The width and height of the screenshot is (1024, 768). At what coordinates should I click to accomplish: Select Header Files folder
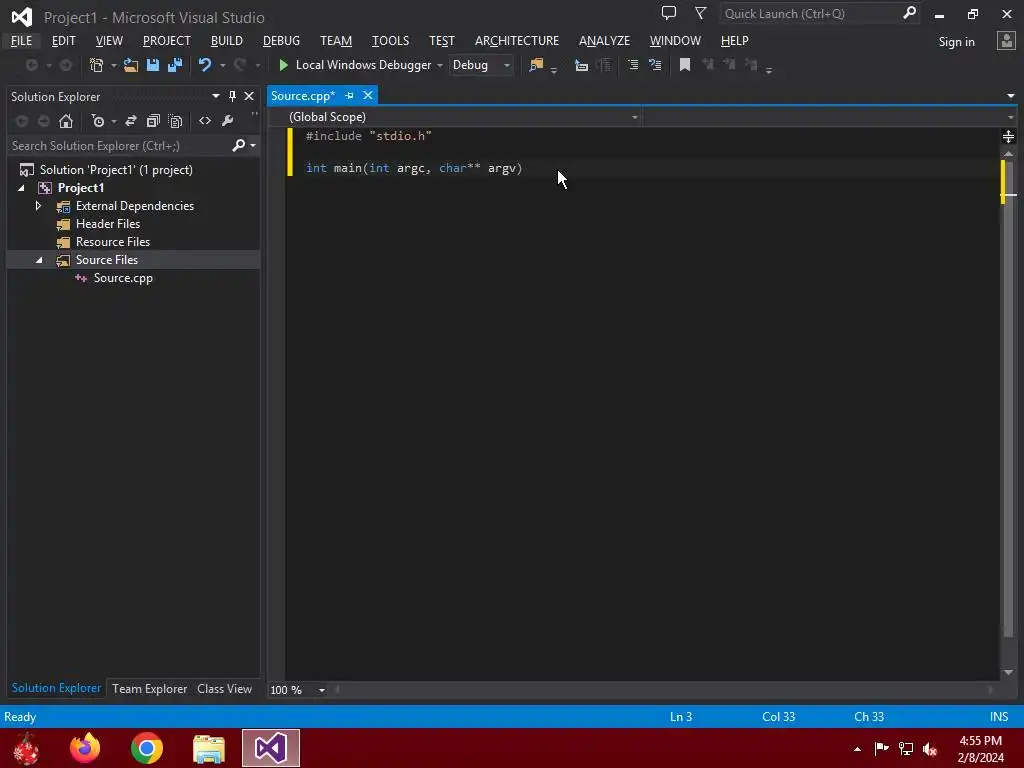pyautogui.click(x=108, y=224)
